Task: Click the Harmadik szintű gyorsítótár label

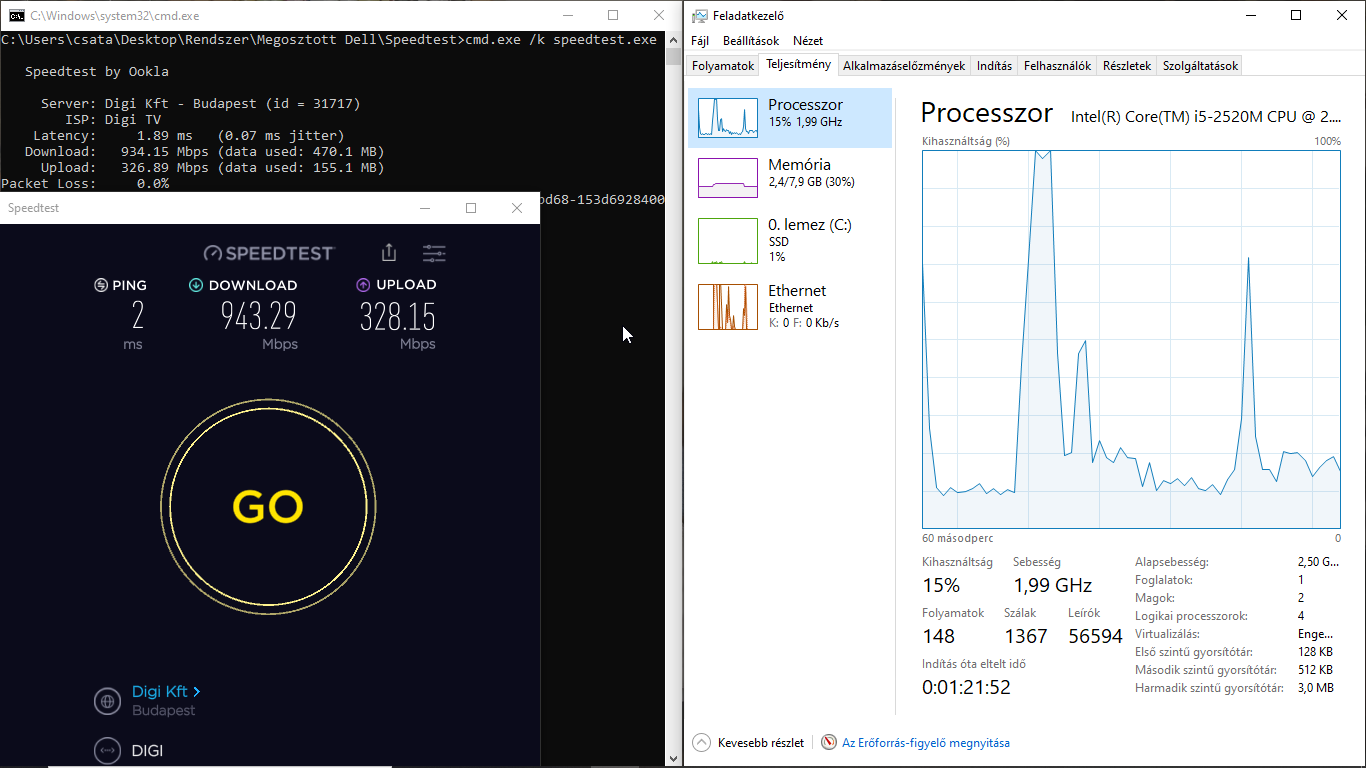Action: coord(1209,688)
